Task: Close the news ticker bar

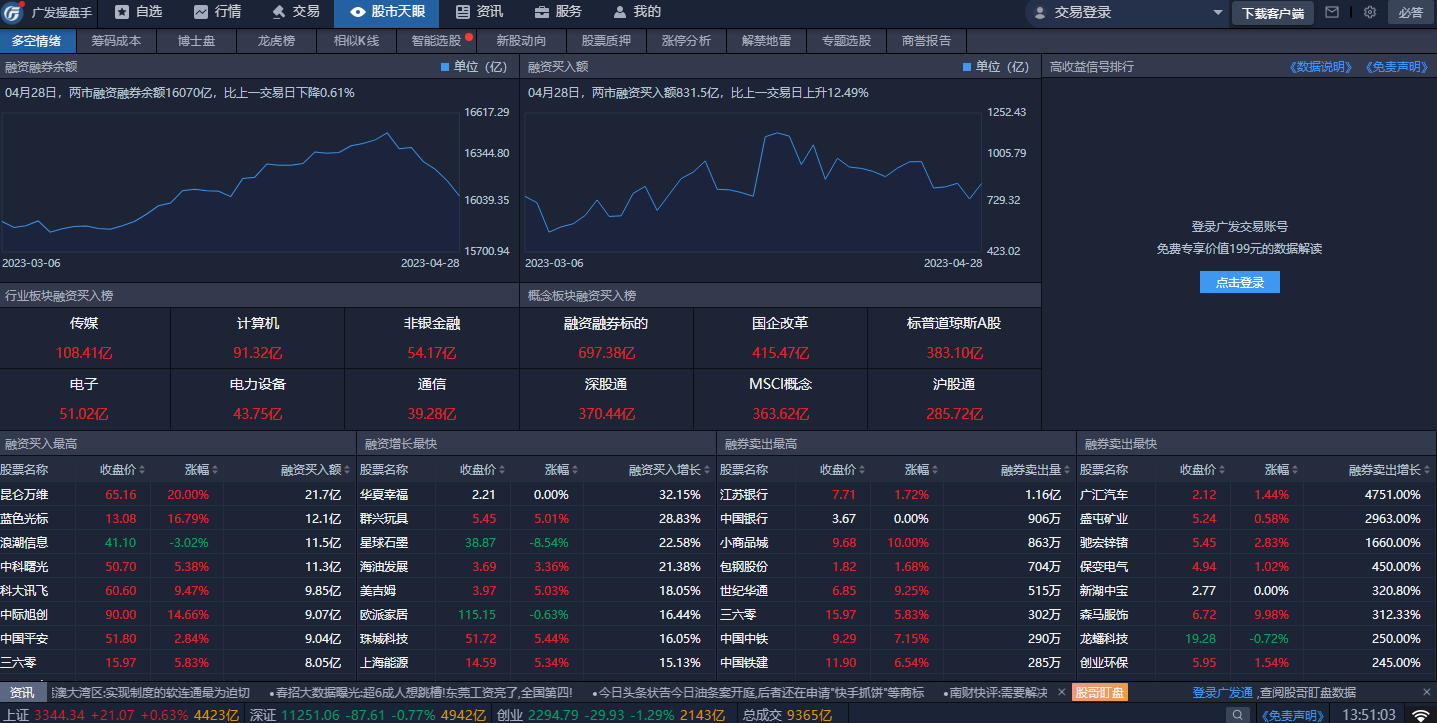Action: (x=1061, y=692)
